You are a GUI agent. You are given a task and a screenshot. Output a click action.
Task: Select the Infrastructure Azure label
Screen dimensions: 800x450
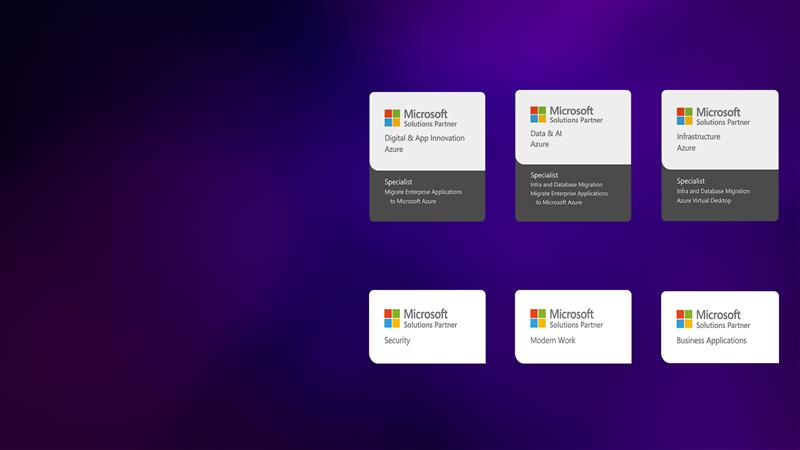[698, 142]
